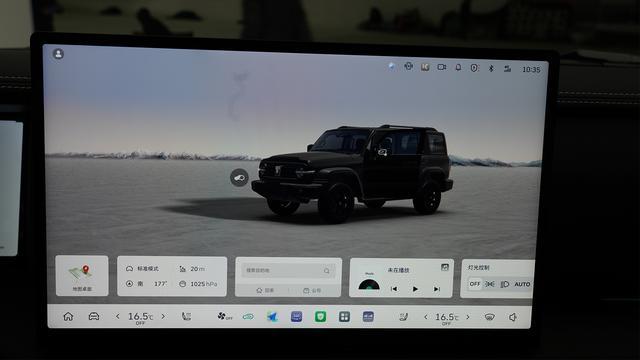Play music in the media card
Screen dimensions: 640x360
(x=415, y=289)
